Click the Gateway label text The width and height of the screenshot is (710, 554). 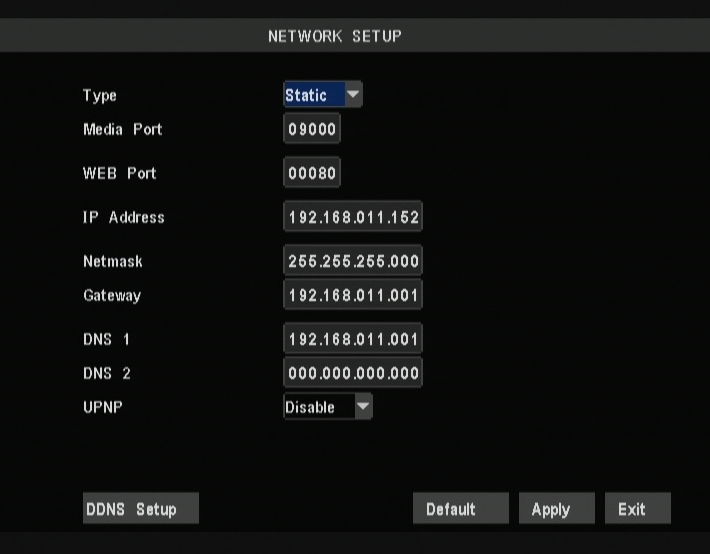click(112, 296)
